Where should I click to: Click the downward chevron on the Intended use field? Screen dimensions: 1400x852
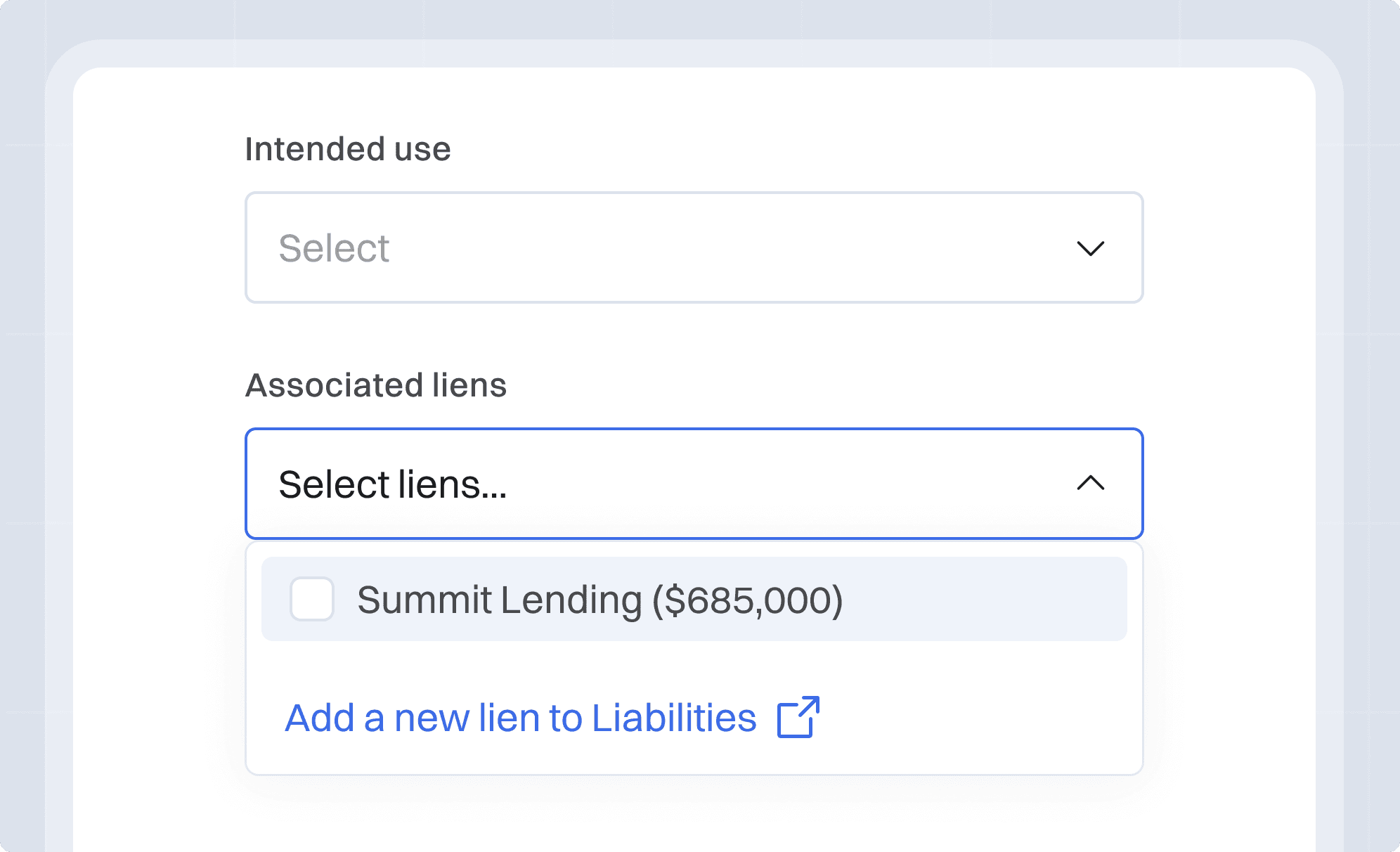click(x=1090, y=247)
